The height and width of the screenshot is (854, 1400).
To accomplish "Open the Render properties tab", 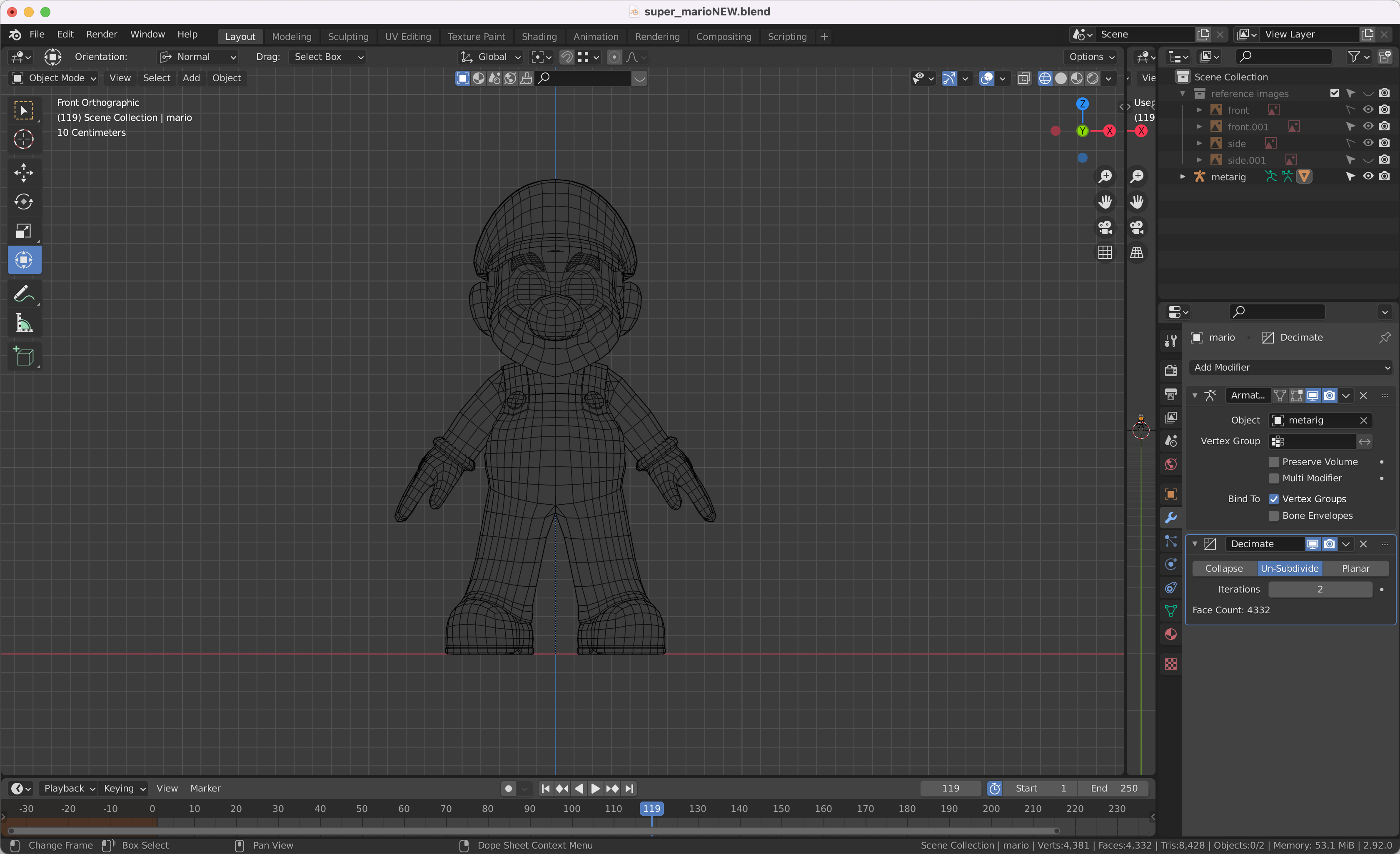I will coord(1170,371).
